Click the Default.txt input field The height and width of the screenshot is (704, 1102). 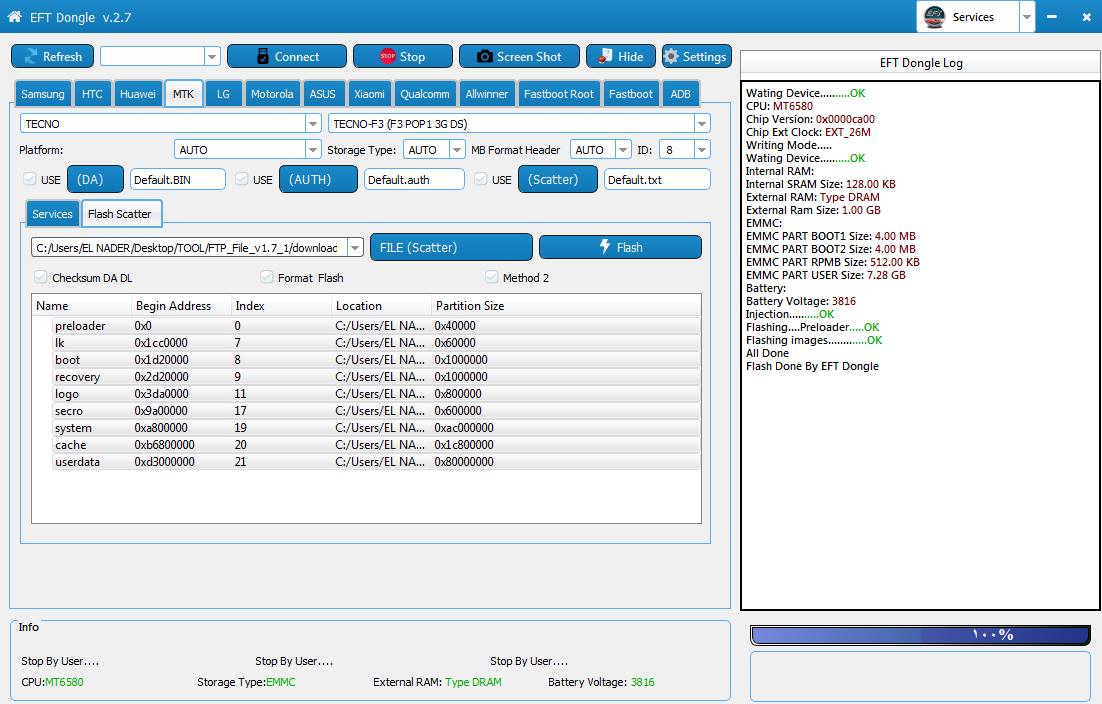pyautogui.click(x=657, y=179)
